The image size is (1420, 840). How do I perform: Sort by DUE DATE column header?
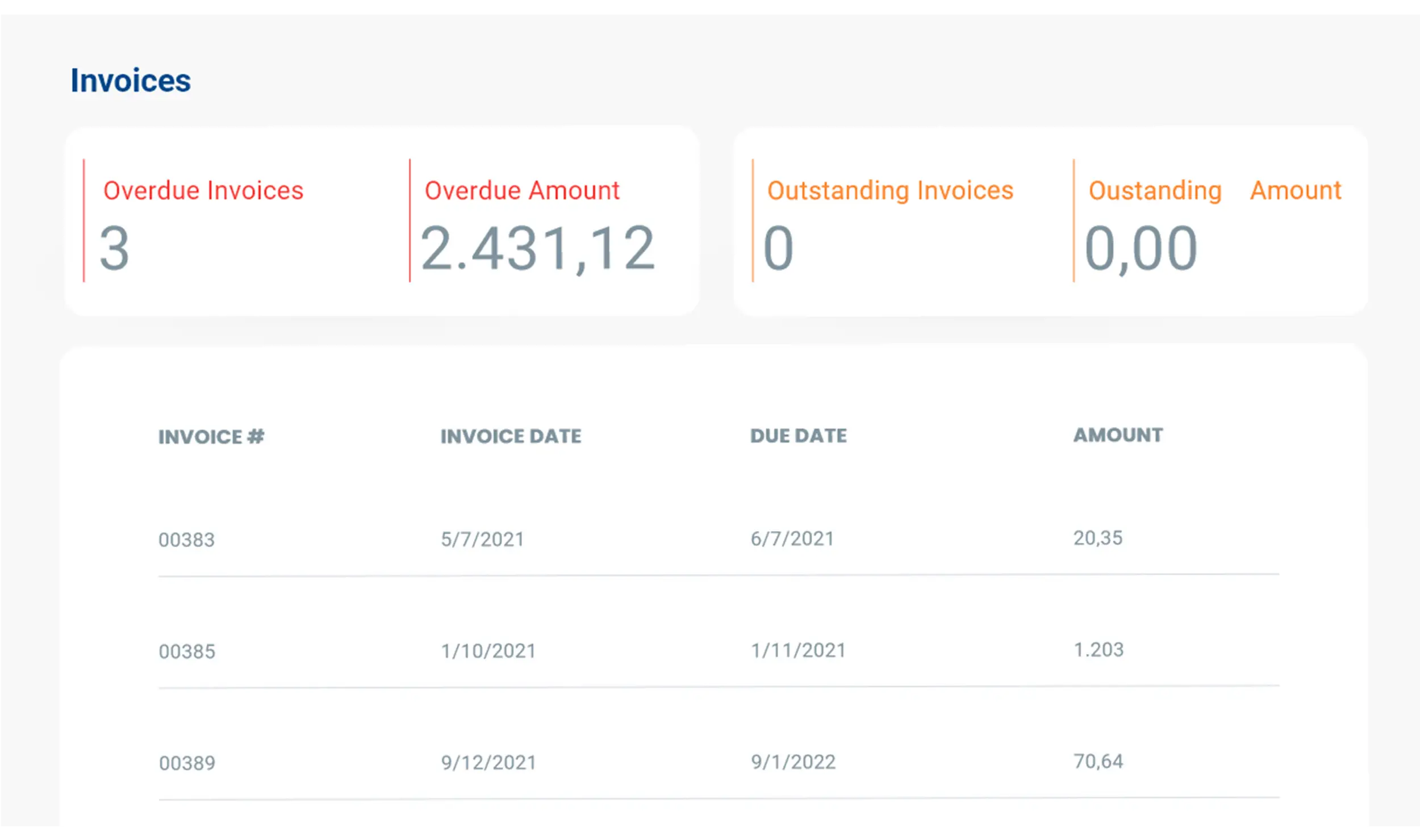[x=798, y=436]
